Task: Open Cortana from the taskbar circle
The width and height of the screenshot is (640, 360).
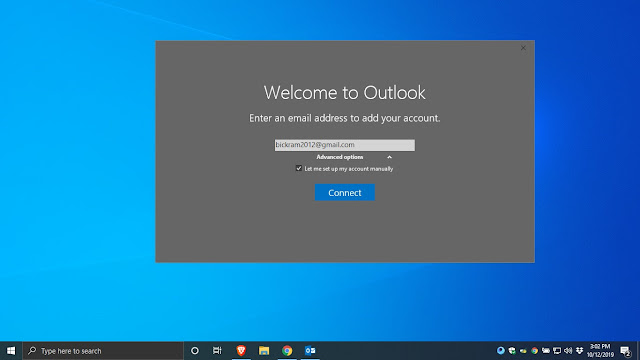Action: tap(195, 351)
